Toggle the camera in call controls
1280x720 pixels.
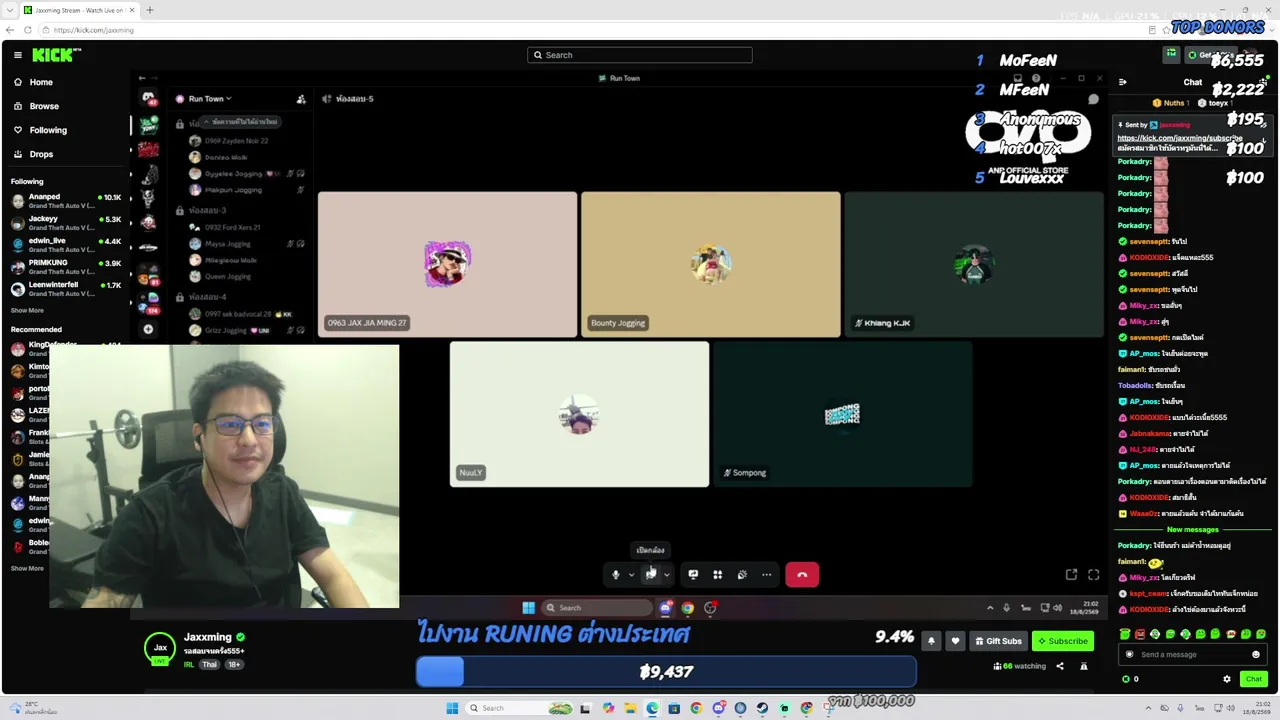tap(651, 575)
